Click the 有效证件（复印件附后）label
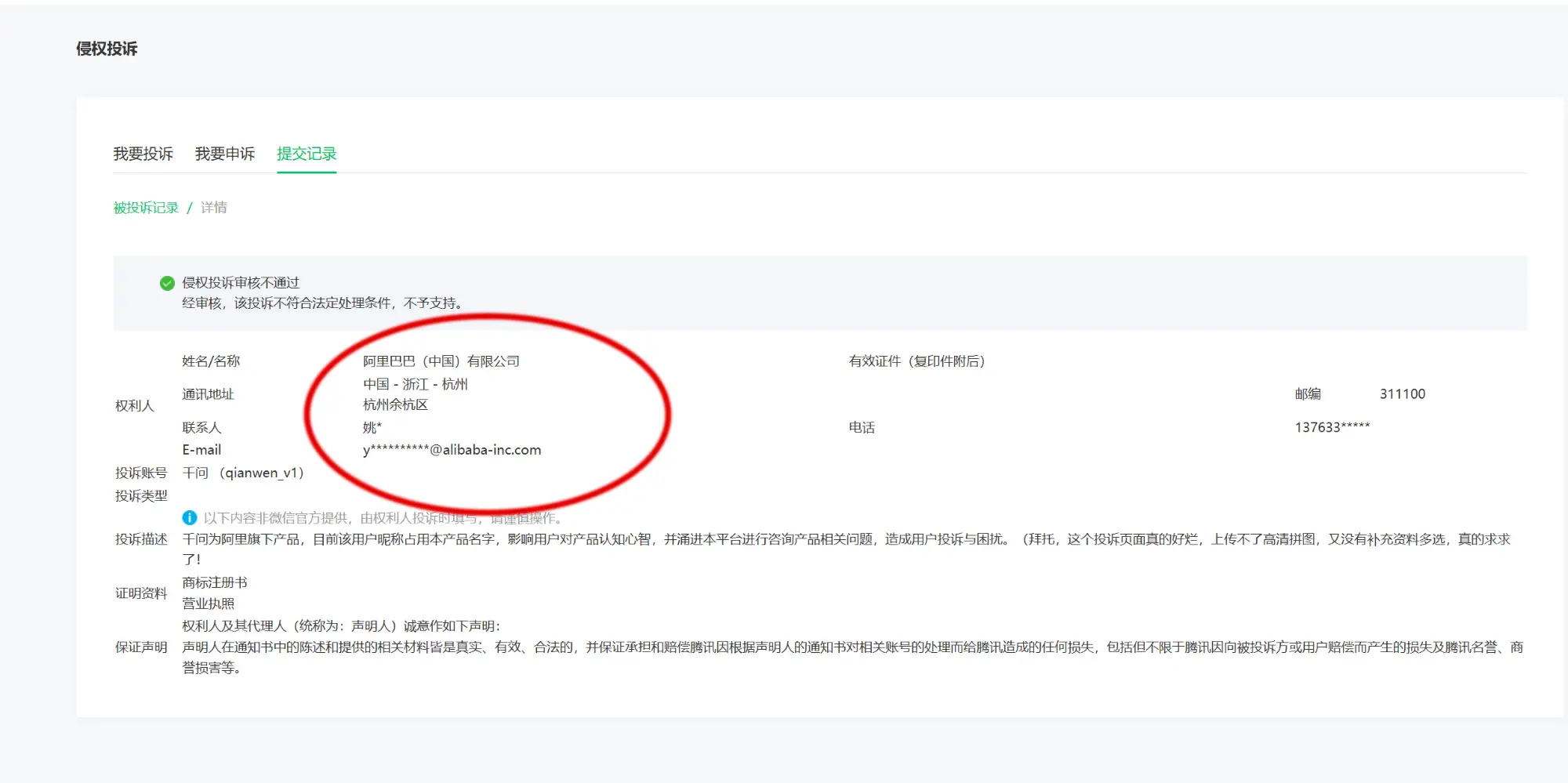Screen dimensions: 1568x783 tap(916, 361)
